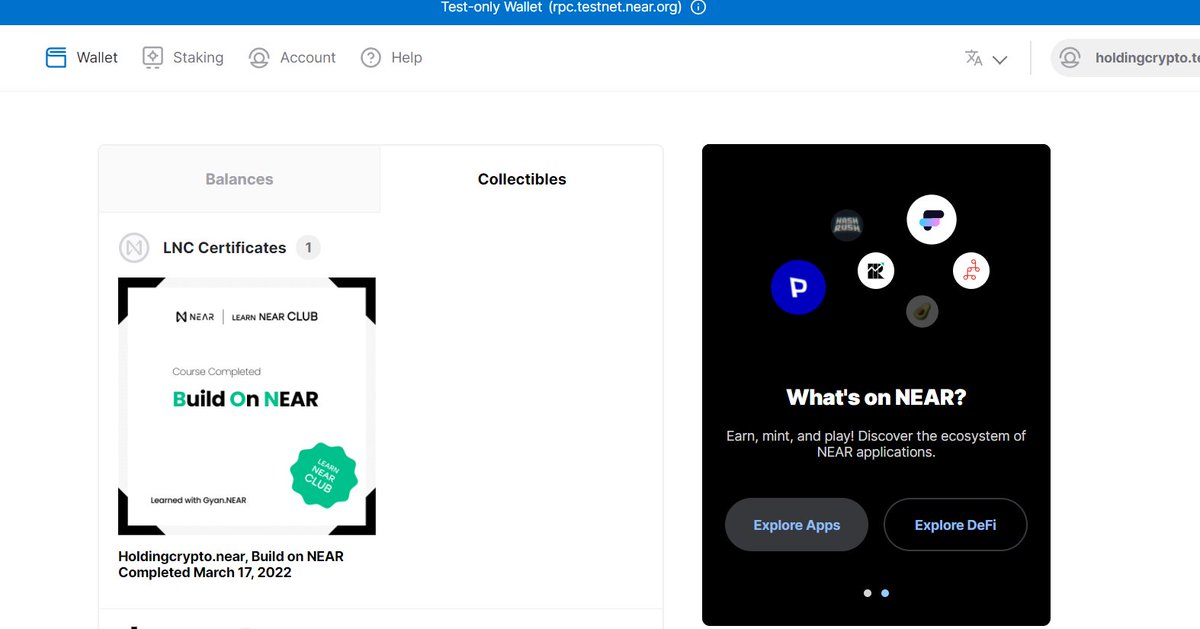Viewport: 1200px width, 629px height.
Task: Open the Wallet nav icon
Action: (x=56, y=57)
